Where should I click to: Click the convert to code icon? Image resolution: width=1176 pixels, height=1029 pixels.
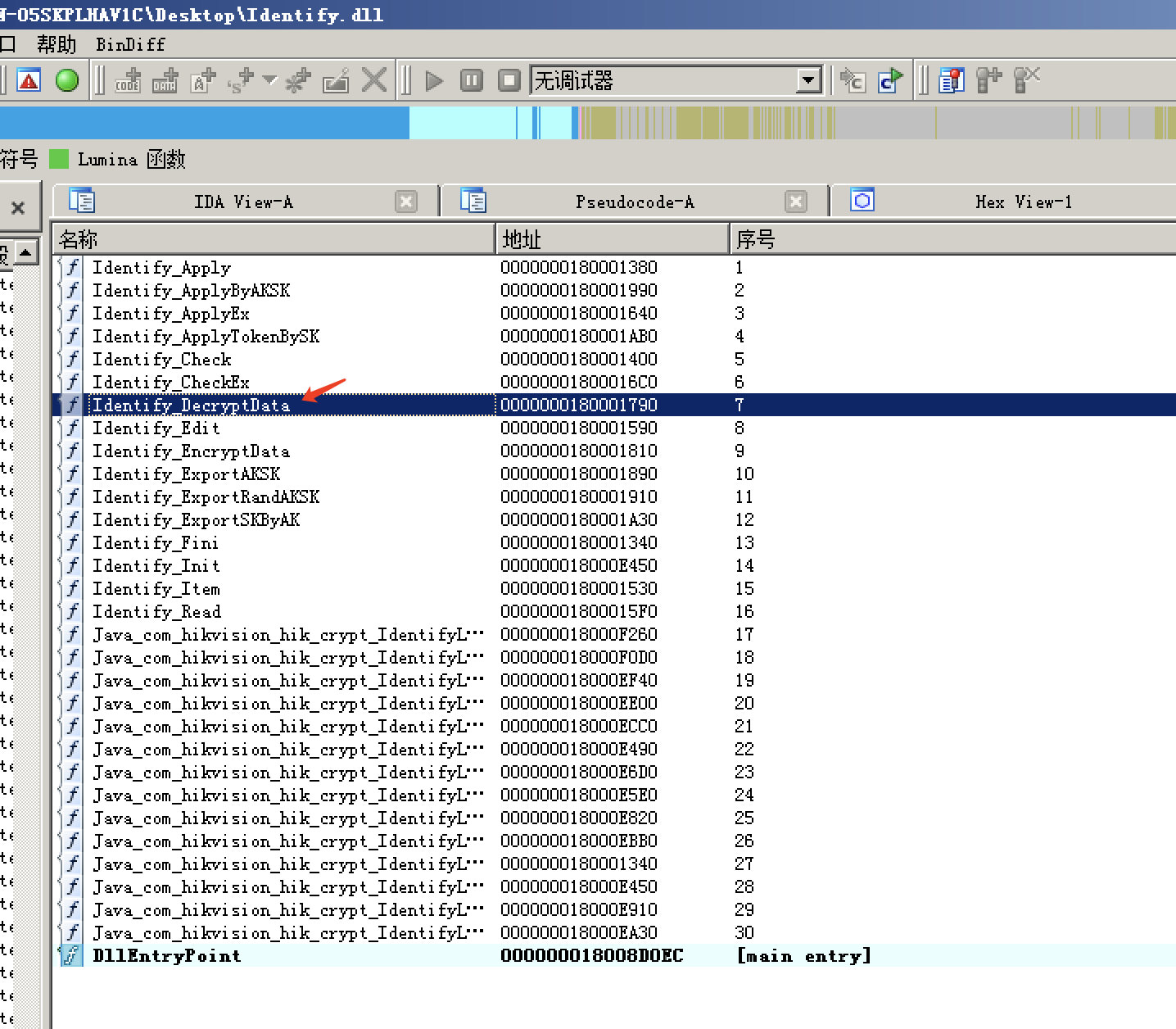[127, 80]
